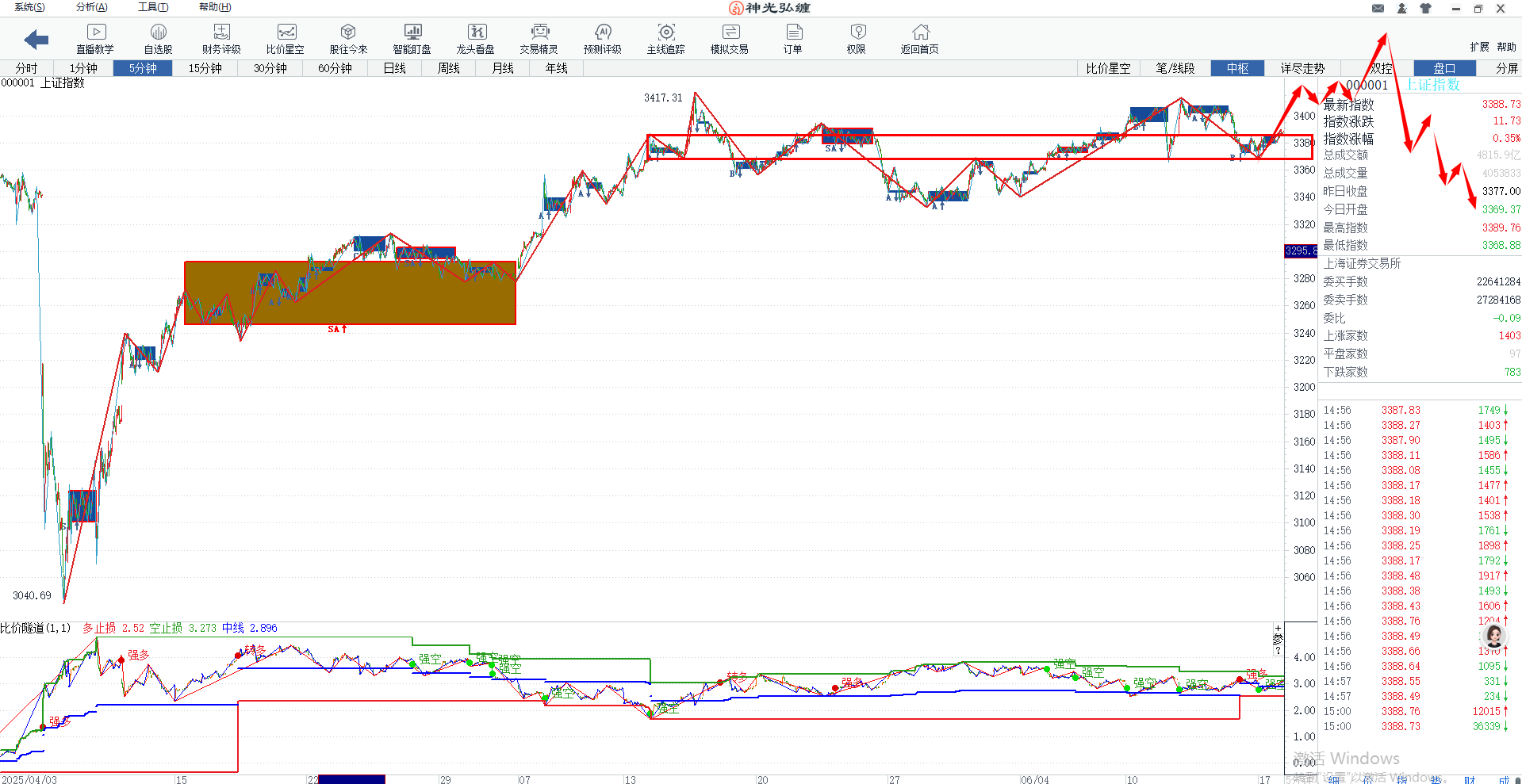
Task: Open 智能盯盘 smart monitoring
Action: pos(412,38)
